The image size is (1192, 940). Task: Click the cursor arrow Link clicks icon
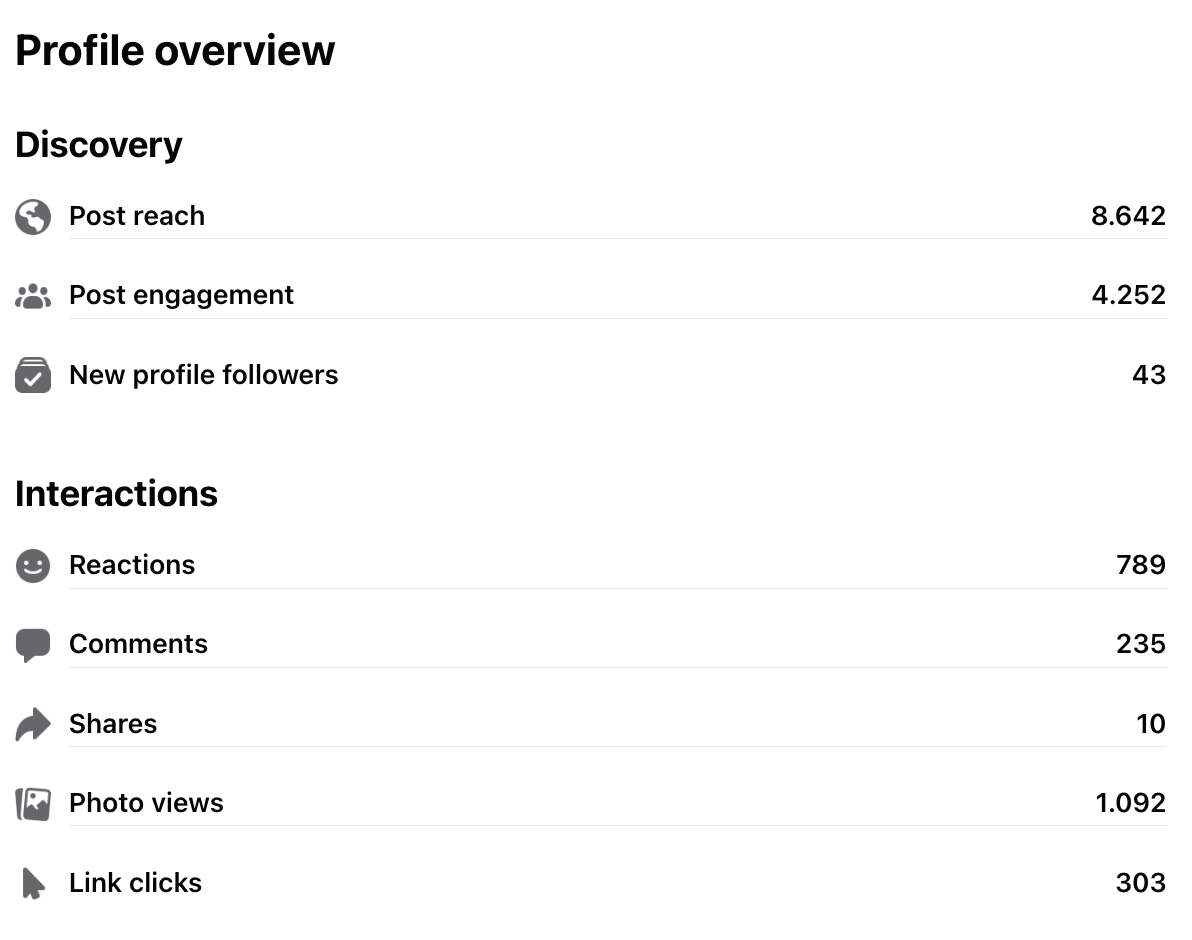33,883
